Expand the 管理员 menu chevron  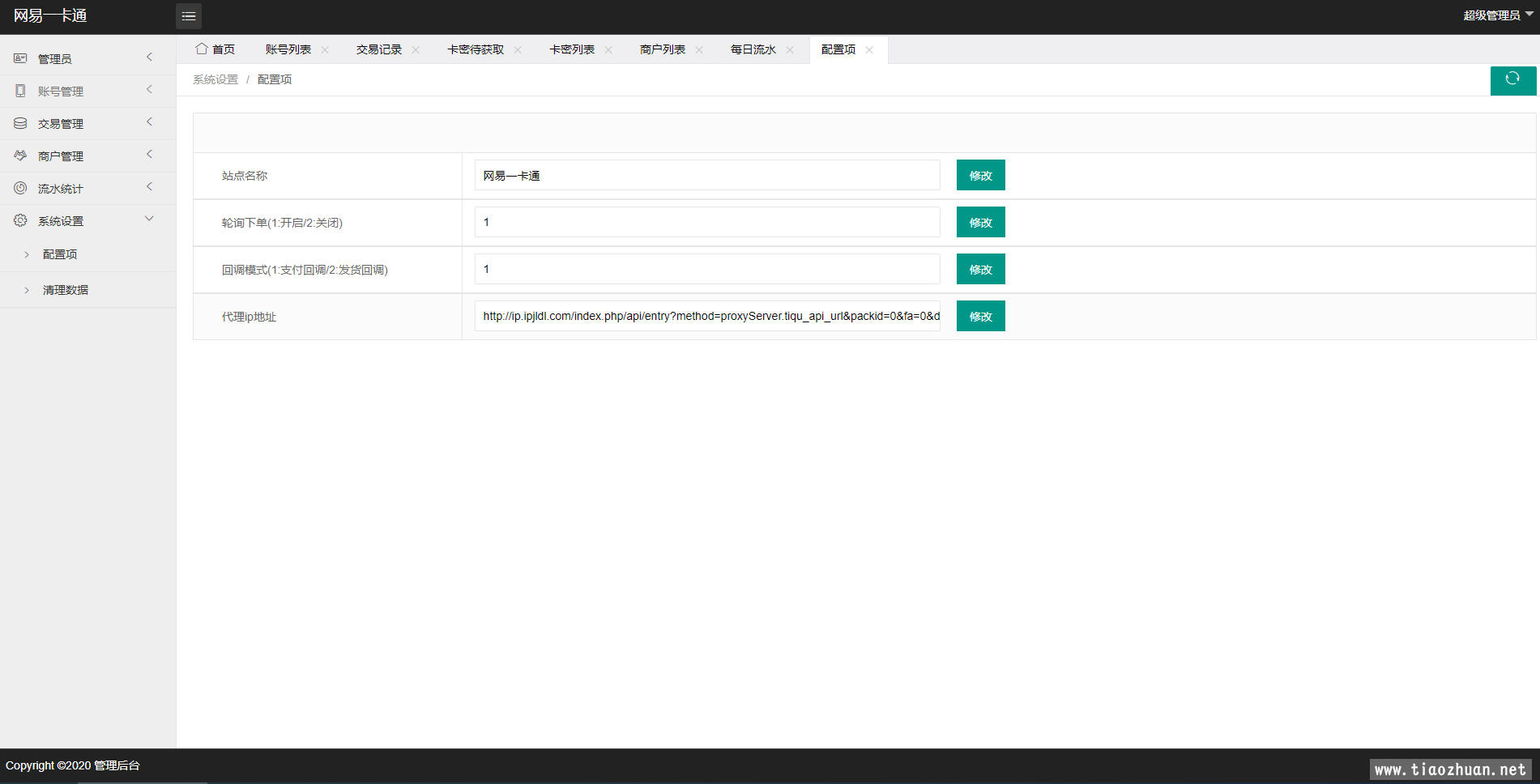click(x=149, y=57)
